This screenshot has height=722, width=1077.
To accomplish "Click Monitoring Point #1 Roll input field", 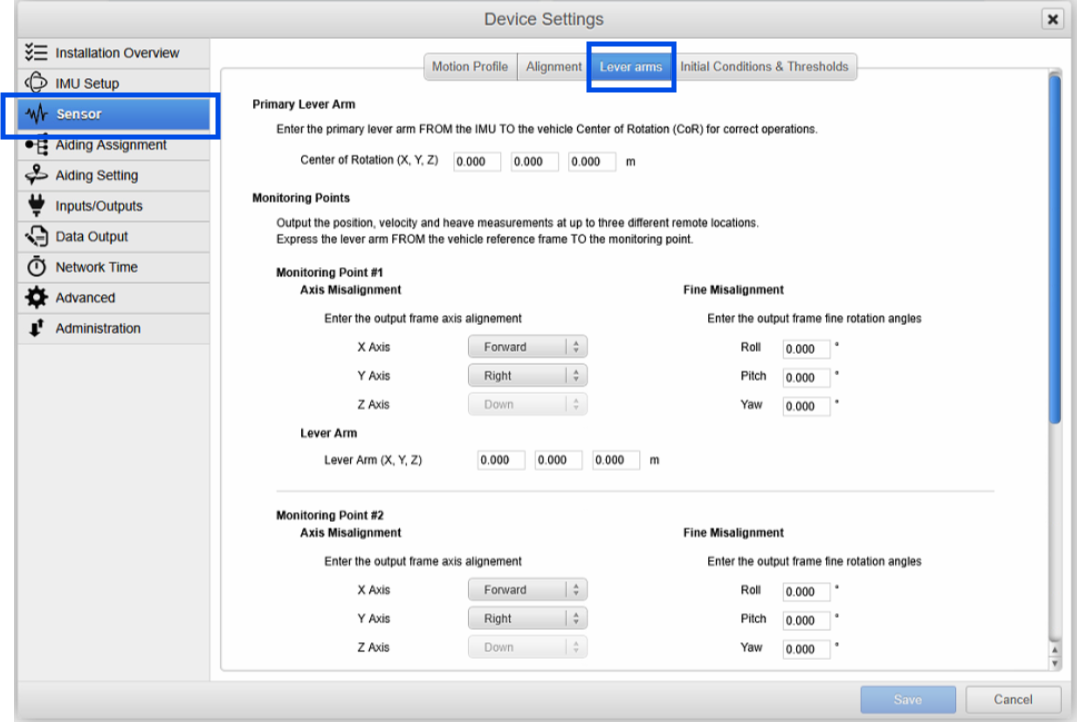I will (x=806, y=350).
